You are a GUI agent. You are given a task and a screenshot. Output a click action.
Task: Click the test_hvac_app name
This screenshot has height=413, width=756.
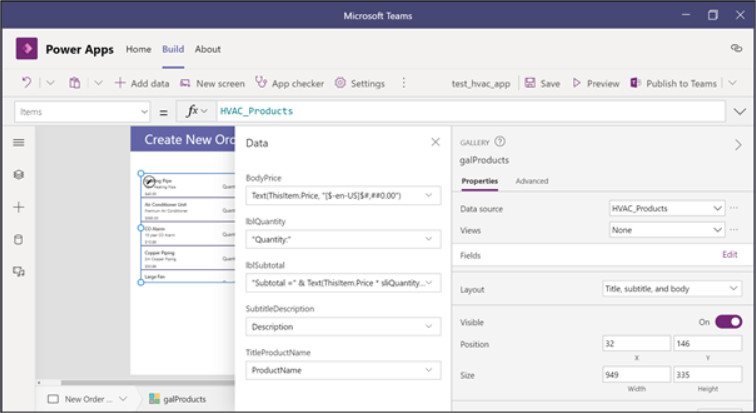[481, 84]
